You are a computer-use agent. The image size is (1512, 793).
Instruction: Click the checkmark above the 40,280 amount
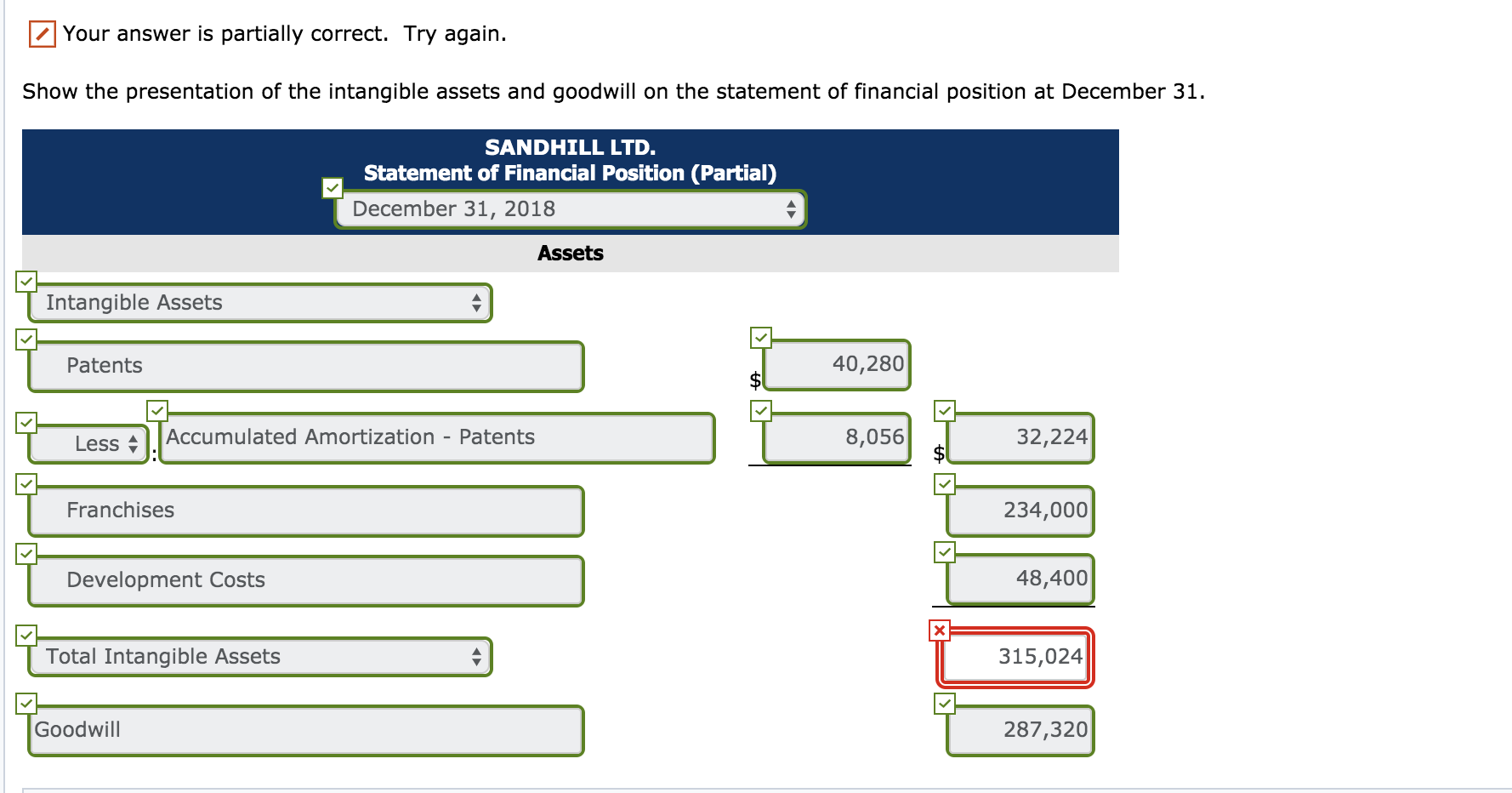coord(759,337)
